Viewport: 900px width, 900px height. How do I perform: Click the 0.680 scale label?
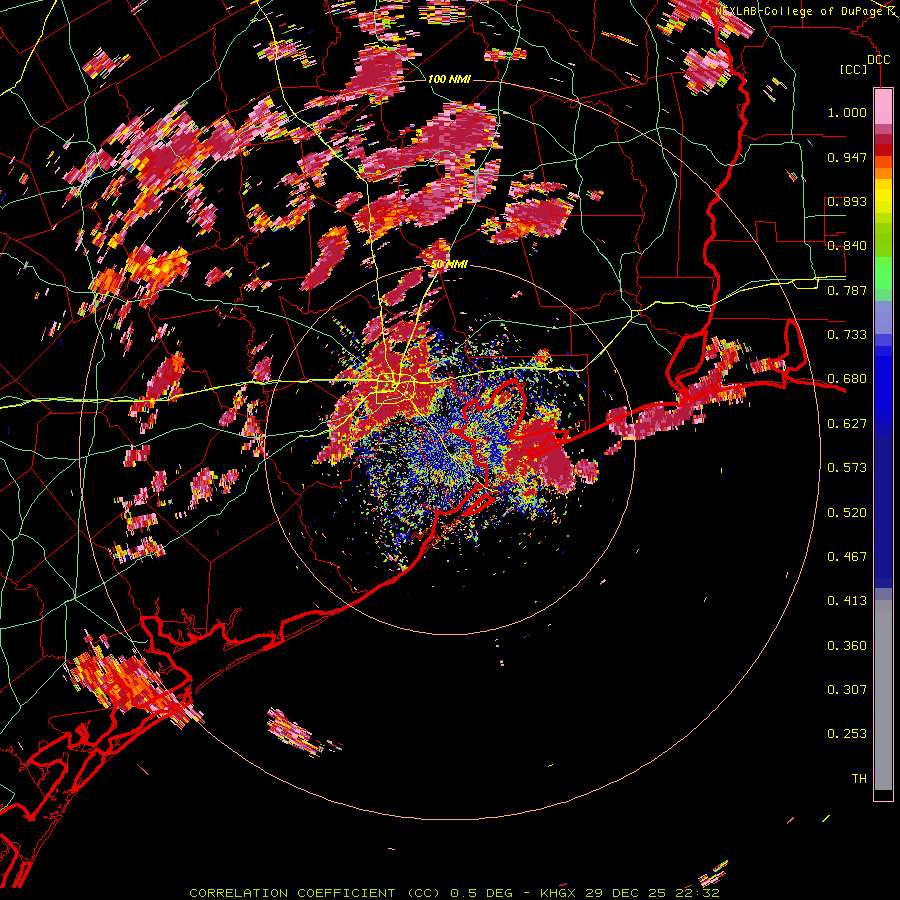click(x=847, y=379)
